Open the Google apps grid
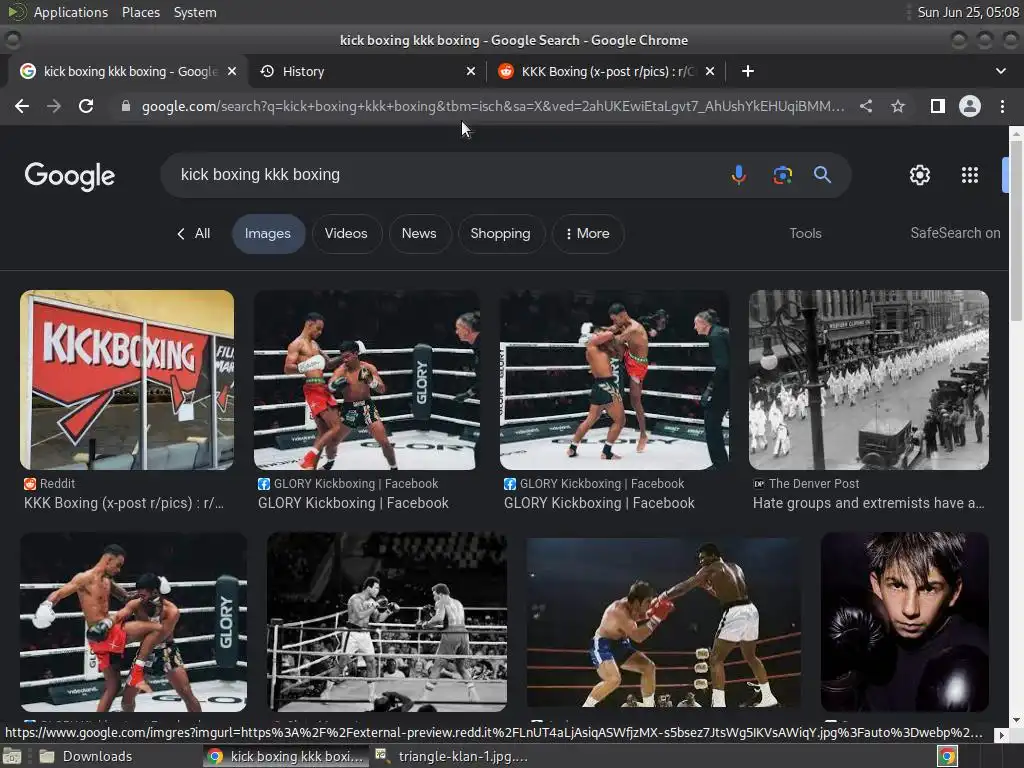 click(x=970, y=175)
